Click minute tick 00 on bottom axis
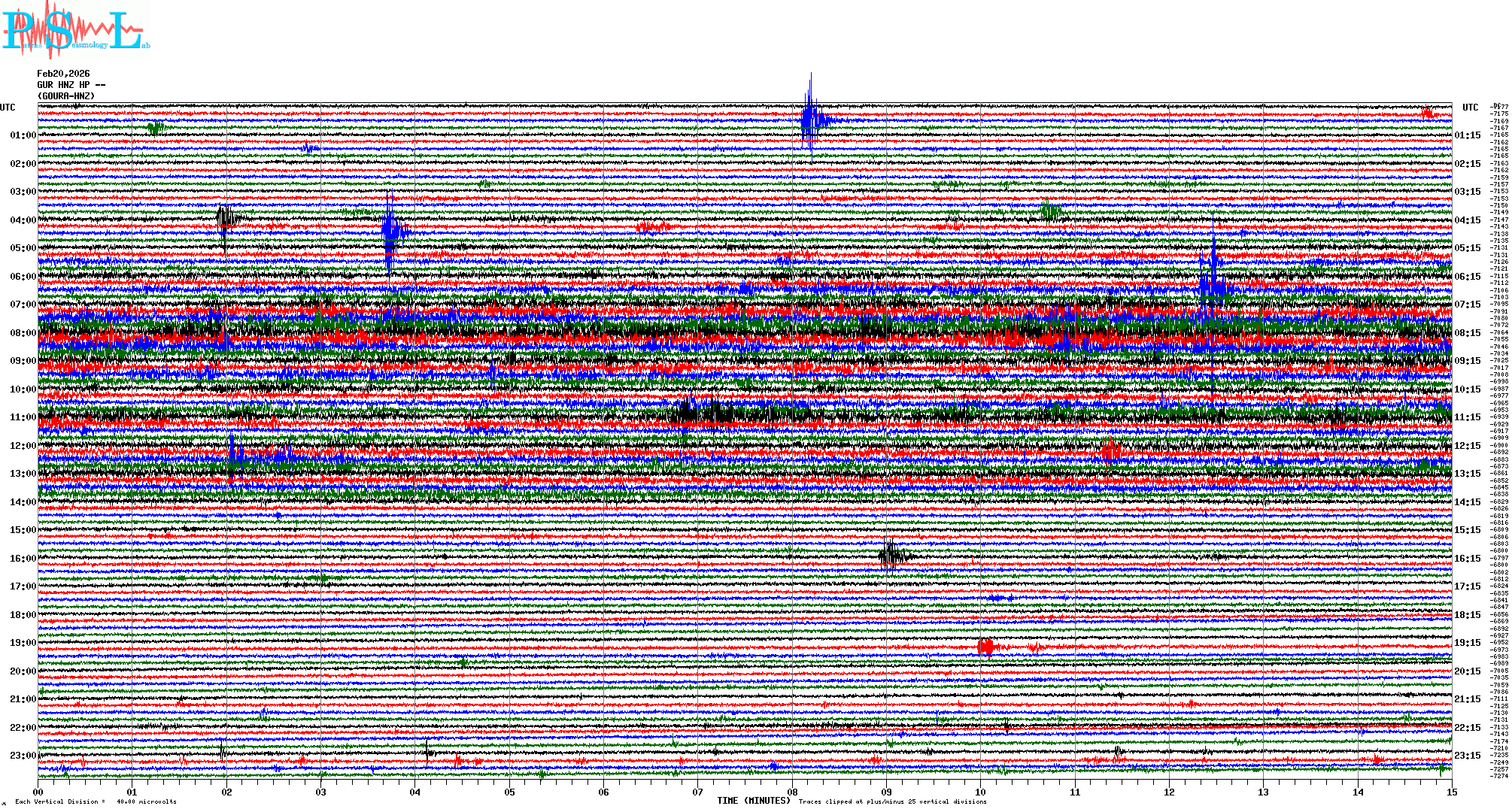This screenshot has height=812, width=1512. point(38,792)
